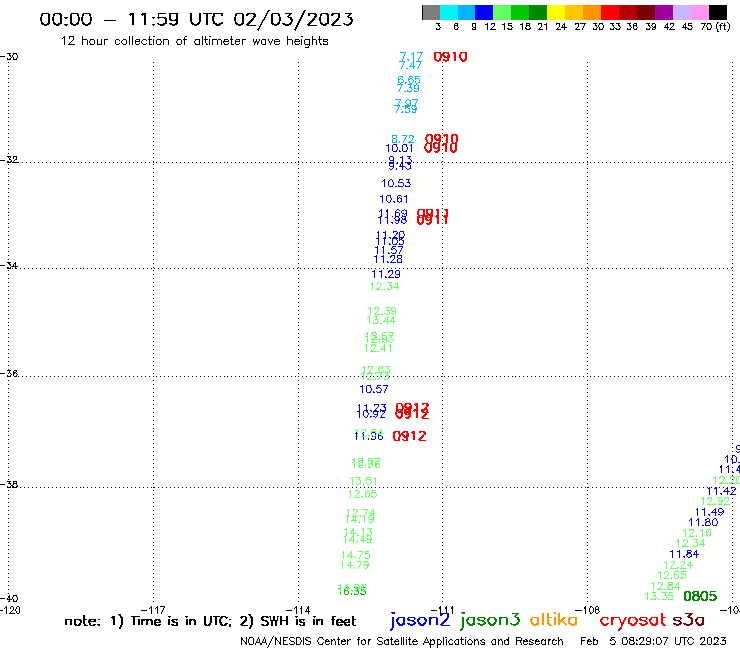This screenshot has height=650, width=740.
Task: Select the lavender 45 ft legend swatch
Action: point(681,12)
